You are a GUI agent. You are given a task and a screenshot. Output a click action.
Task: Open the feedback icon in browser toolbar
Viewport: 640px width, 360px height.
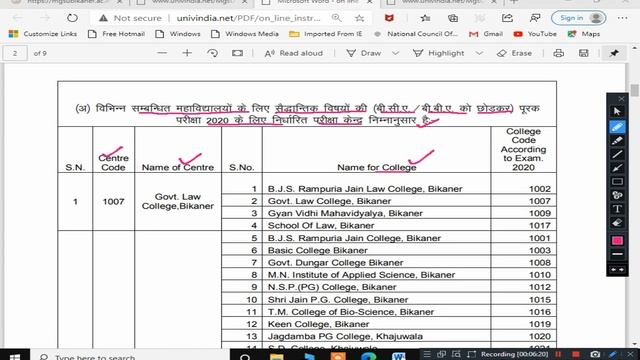pyautogui.click(x=535, y=18)
